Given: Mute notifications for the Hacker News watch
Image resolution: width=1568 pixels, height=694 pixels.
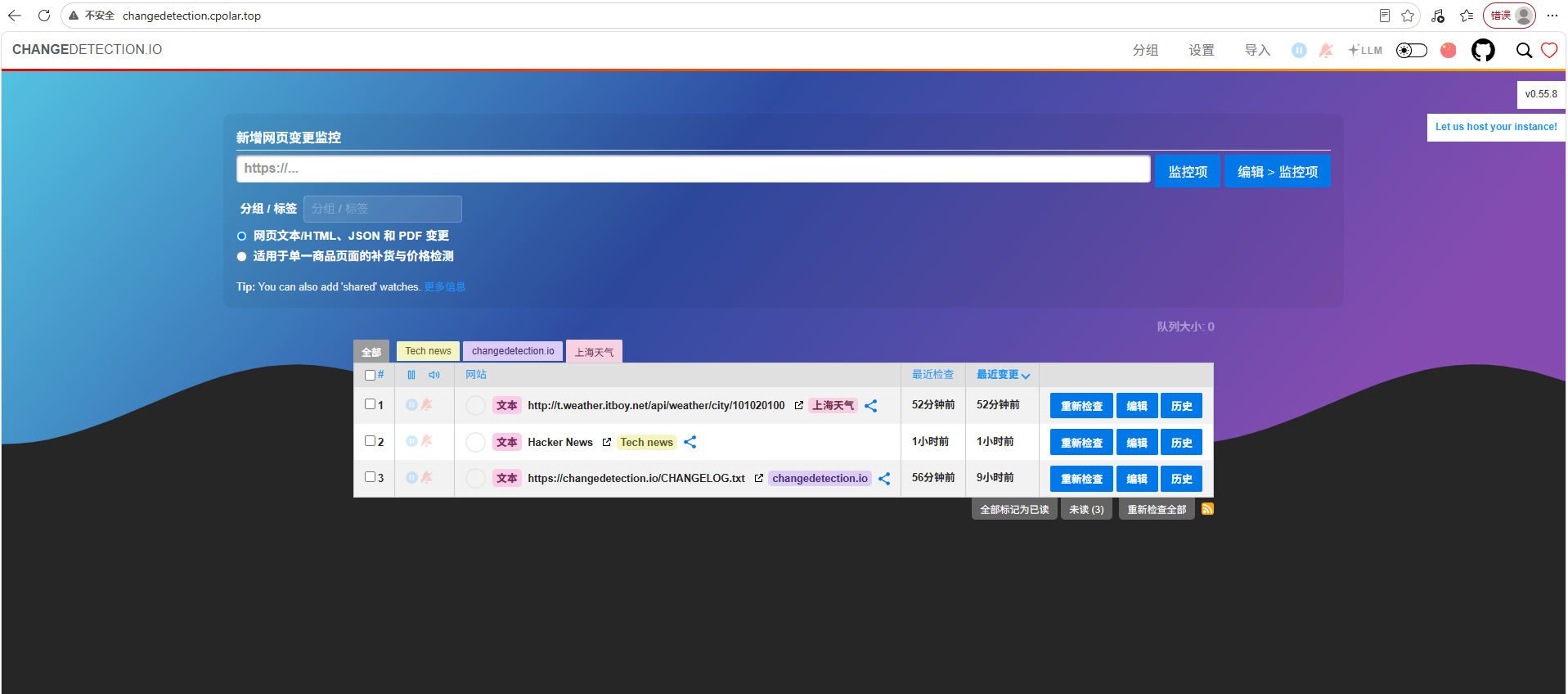Looking at the screenshot, I should click(426, 441).
